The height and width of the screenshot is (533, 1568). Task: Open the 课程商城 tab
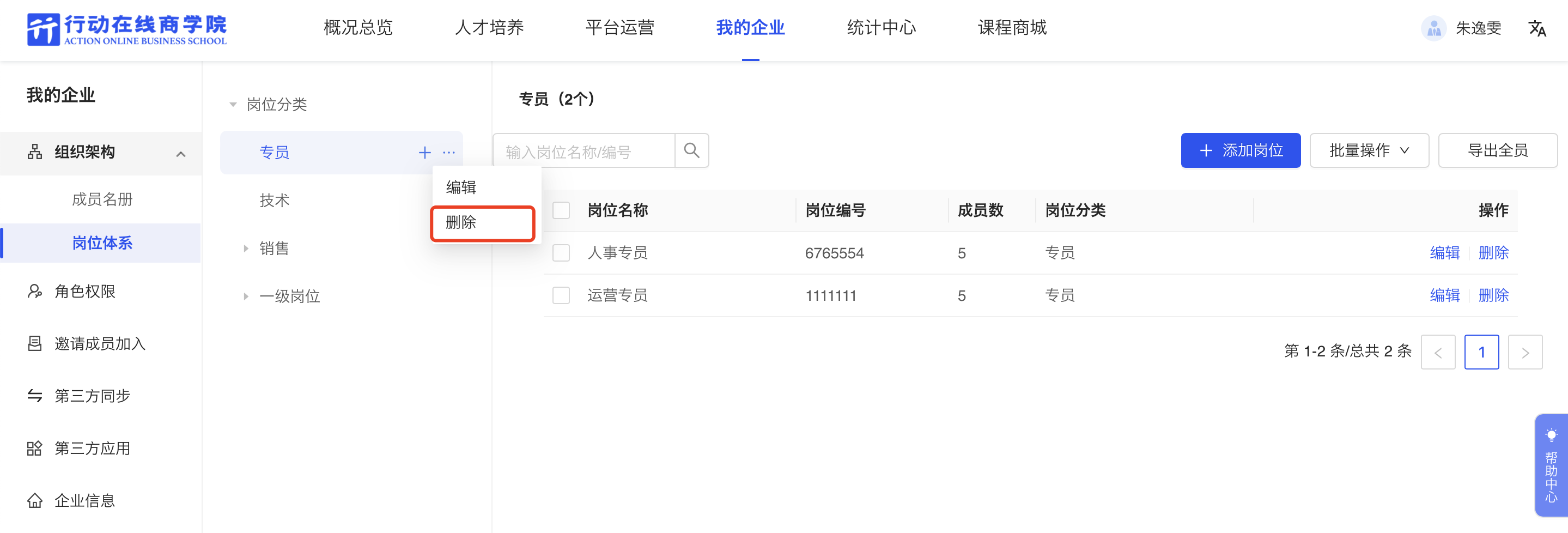pos(1012,27)
